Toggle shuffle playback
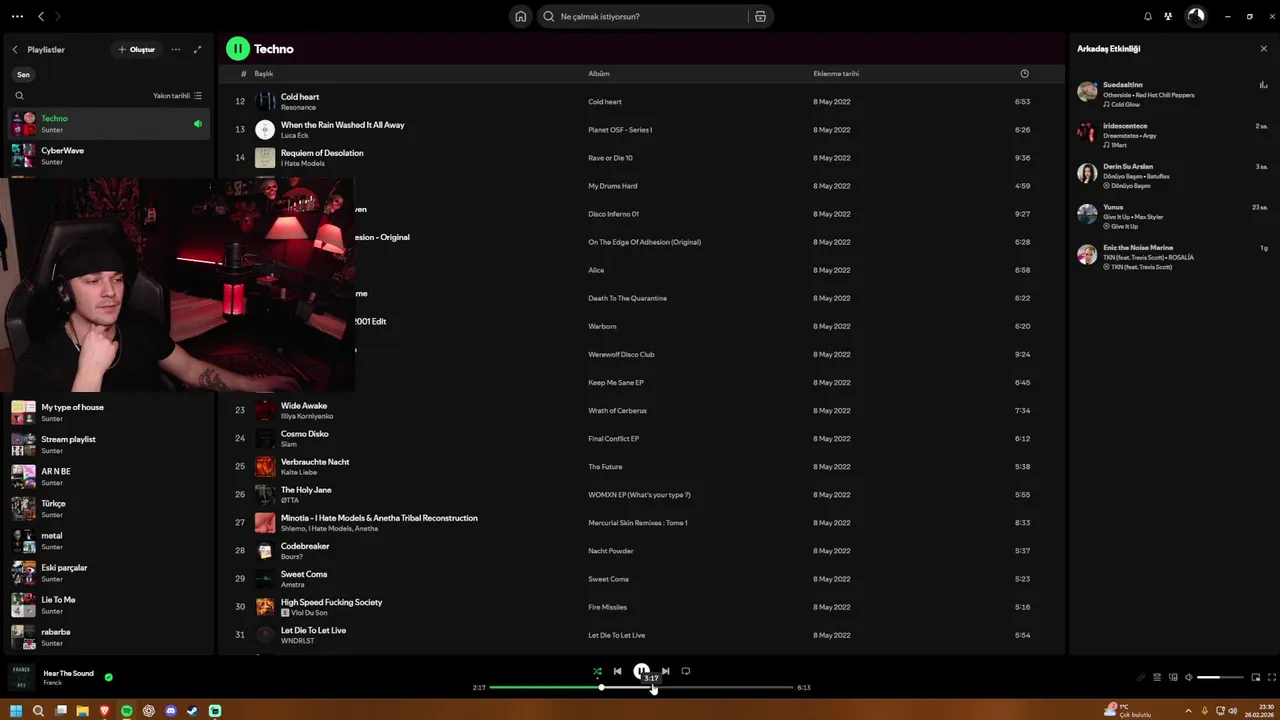This screenshot has width=1280, height=720. (597, 672)
